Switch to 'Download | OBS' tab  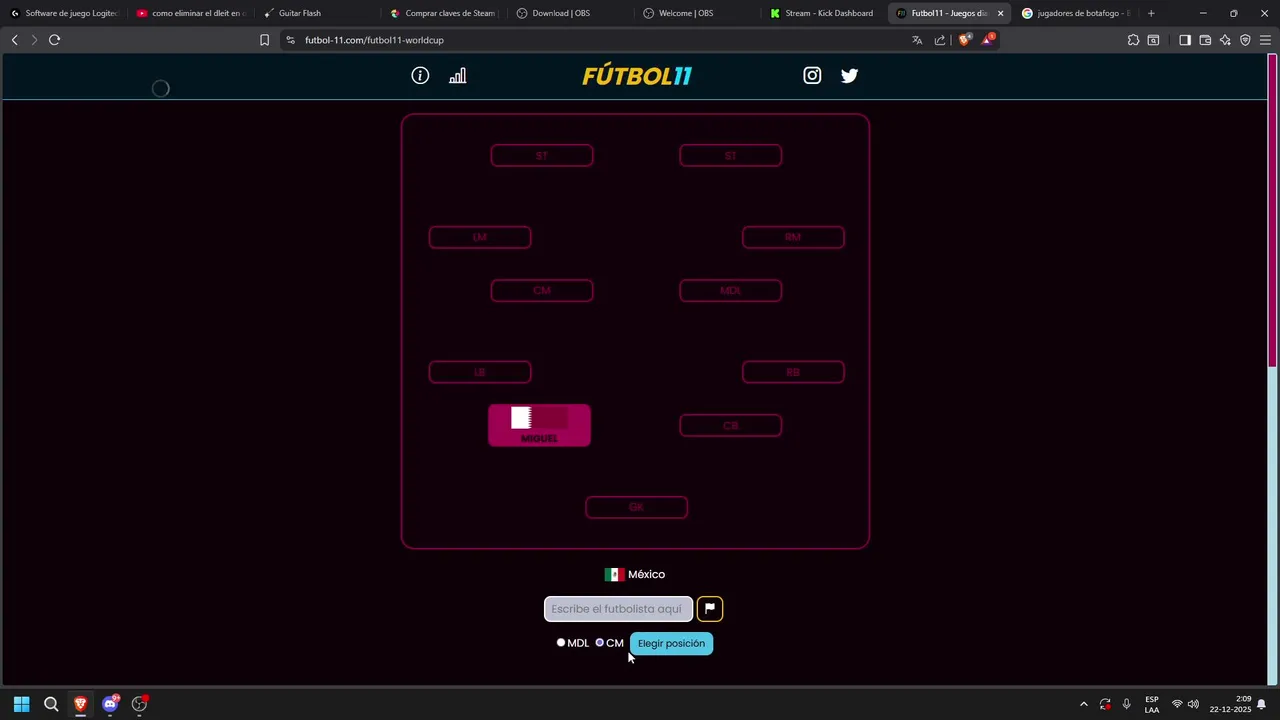(570, 13)
